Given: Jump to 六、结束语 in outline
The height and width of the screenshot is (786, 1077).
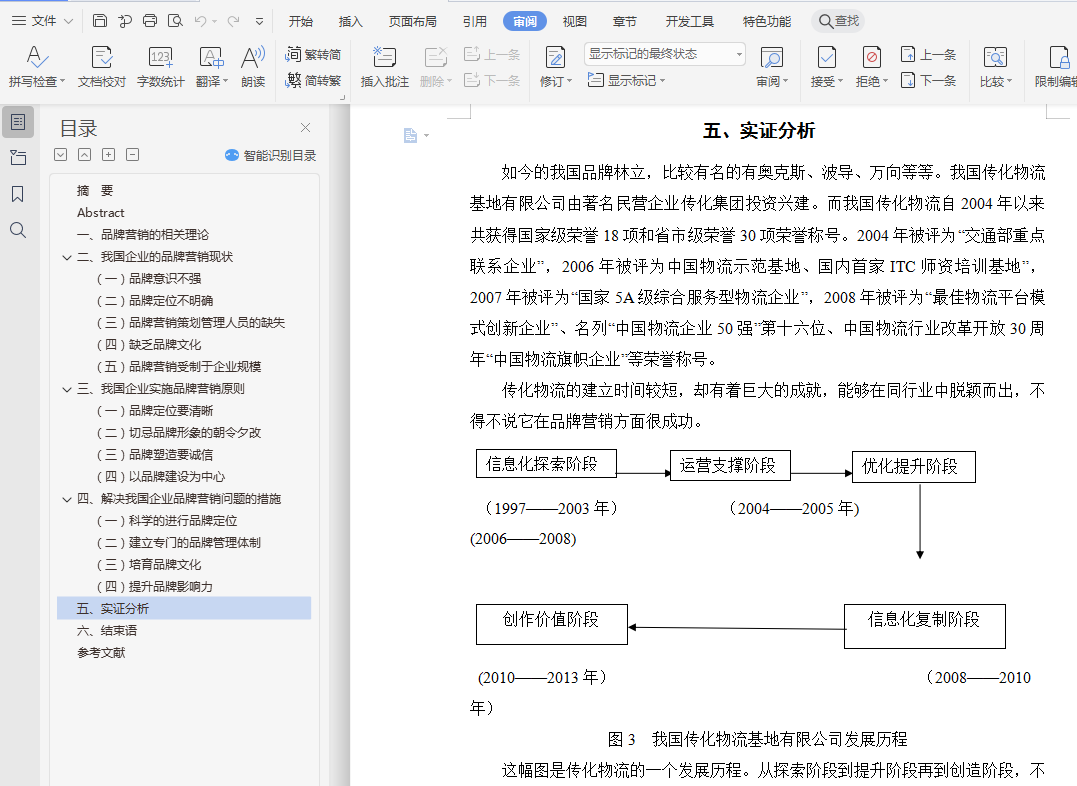Looking at the screenshot, I should click(106, 631).
